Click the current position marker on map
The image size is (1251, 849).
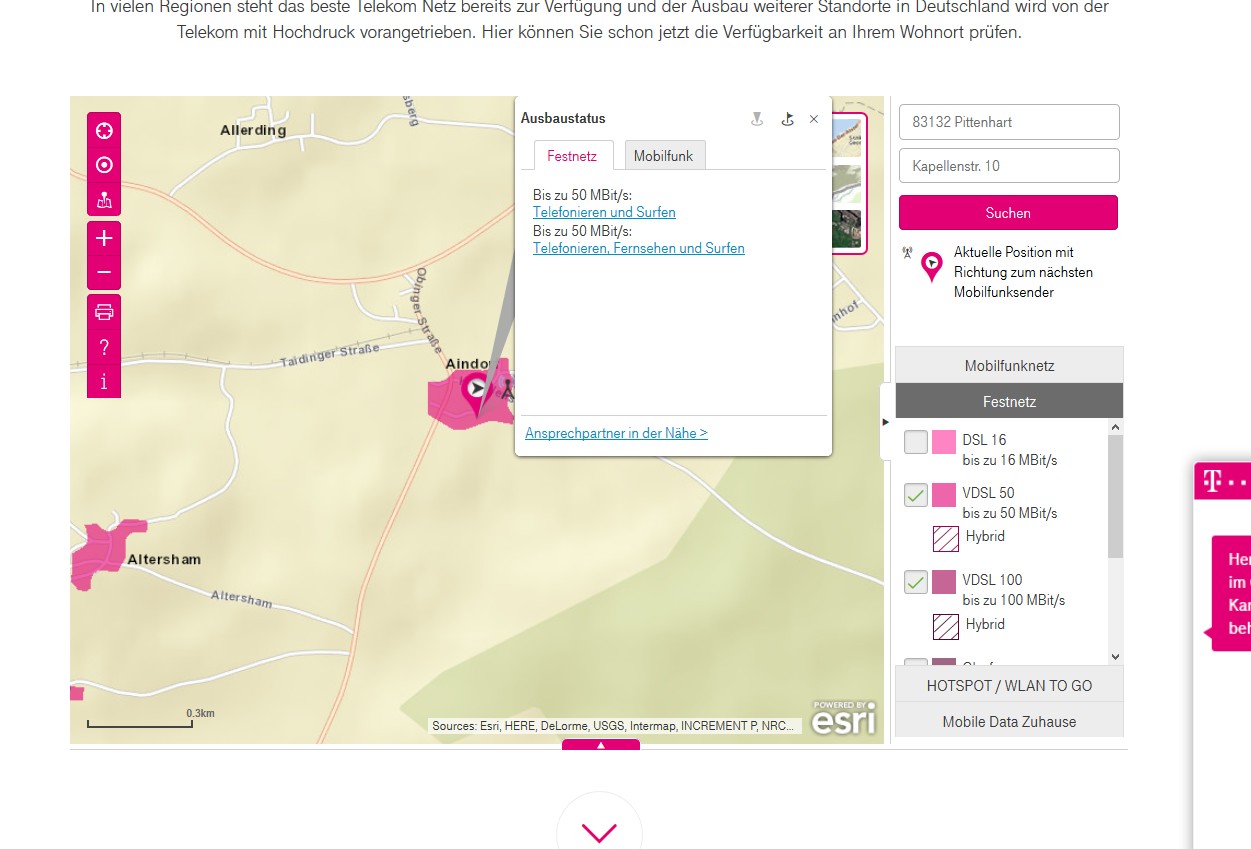(477, 391)
